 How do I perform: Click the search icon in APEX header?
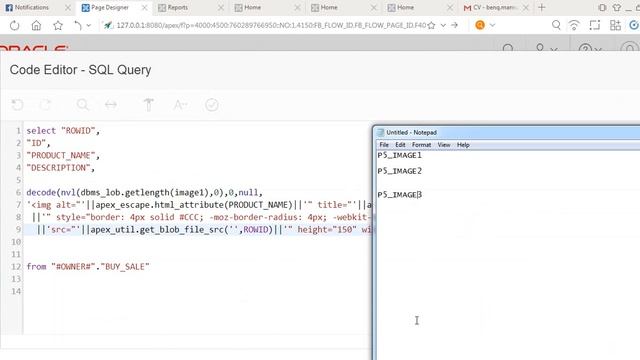pos(508,49)
